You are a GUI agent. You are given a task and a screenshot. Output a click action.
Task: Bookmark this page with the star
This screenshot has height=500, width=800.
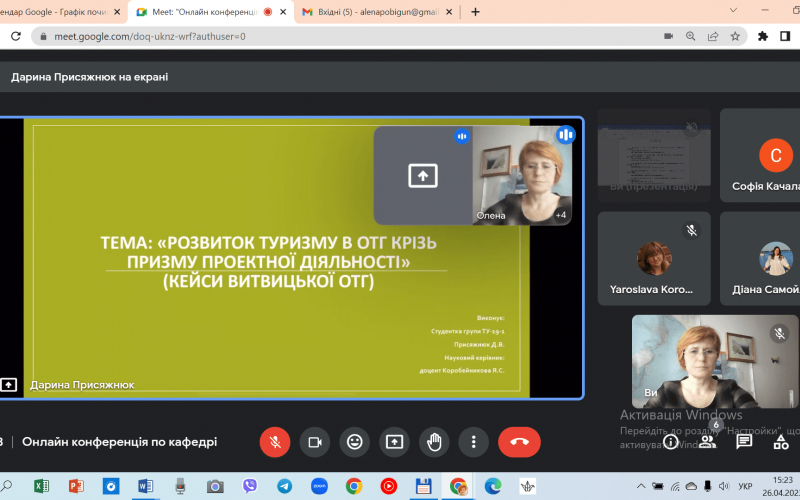click(735, 36)
